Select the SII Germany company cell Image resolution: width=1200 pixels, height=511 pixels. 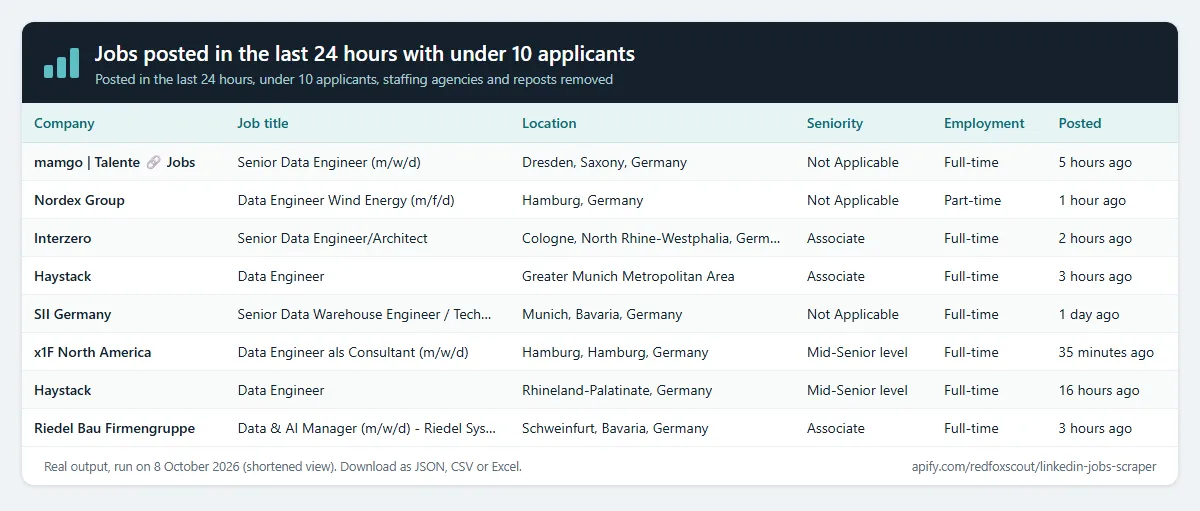pos(73,314)
